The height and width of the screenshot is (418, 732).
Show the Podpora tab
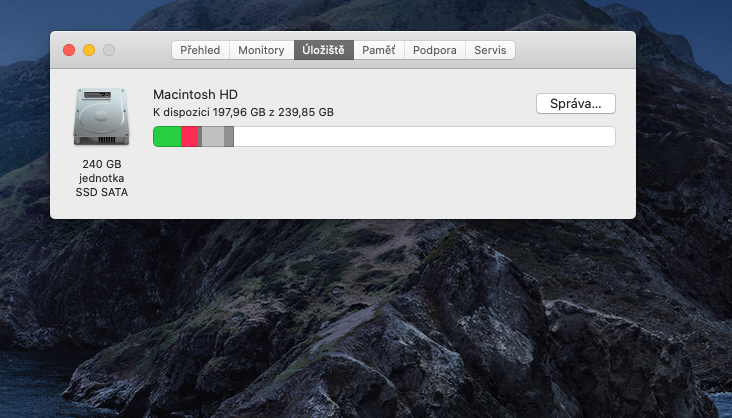click(x=435, y=50)
